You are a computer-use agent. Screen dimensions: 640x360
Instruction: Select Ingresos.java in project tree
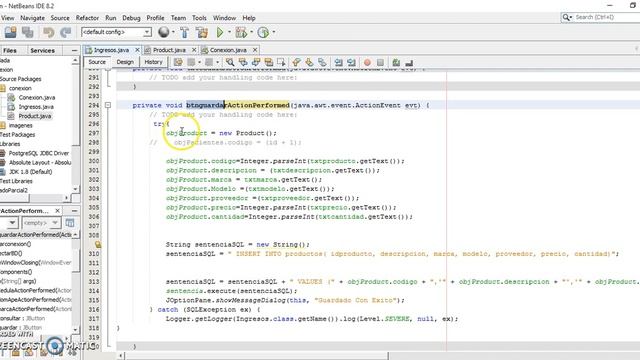point(36,107)
